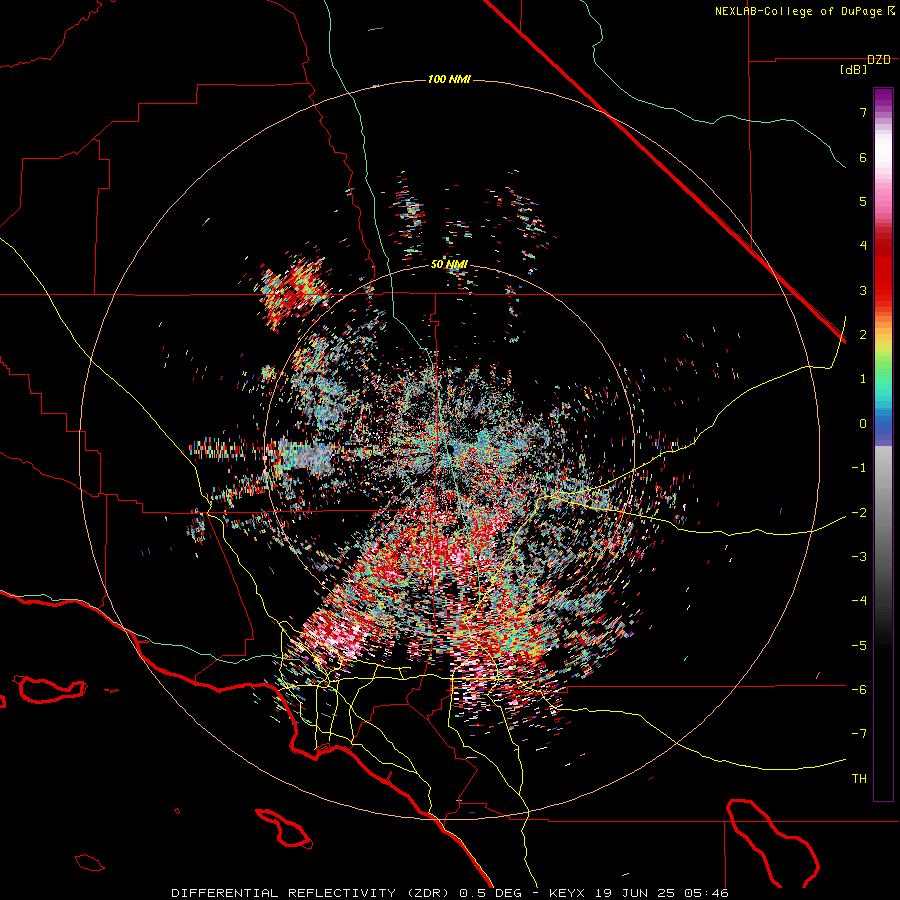This screenshot has height=900, width=900.
Task: Click the -1 value on the color scale
Action: (859, 468)
